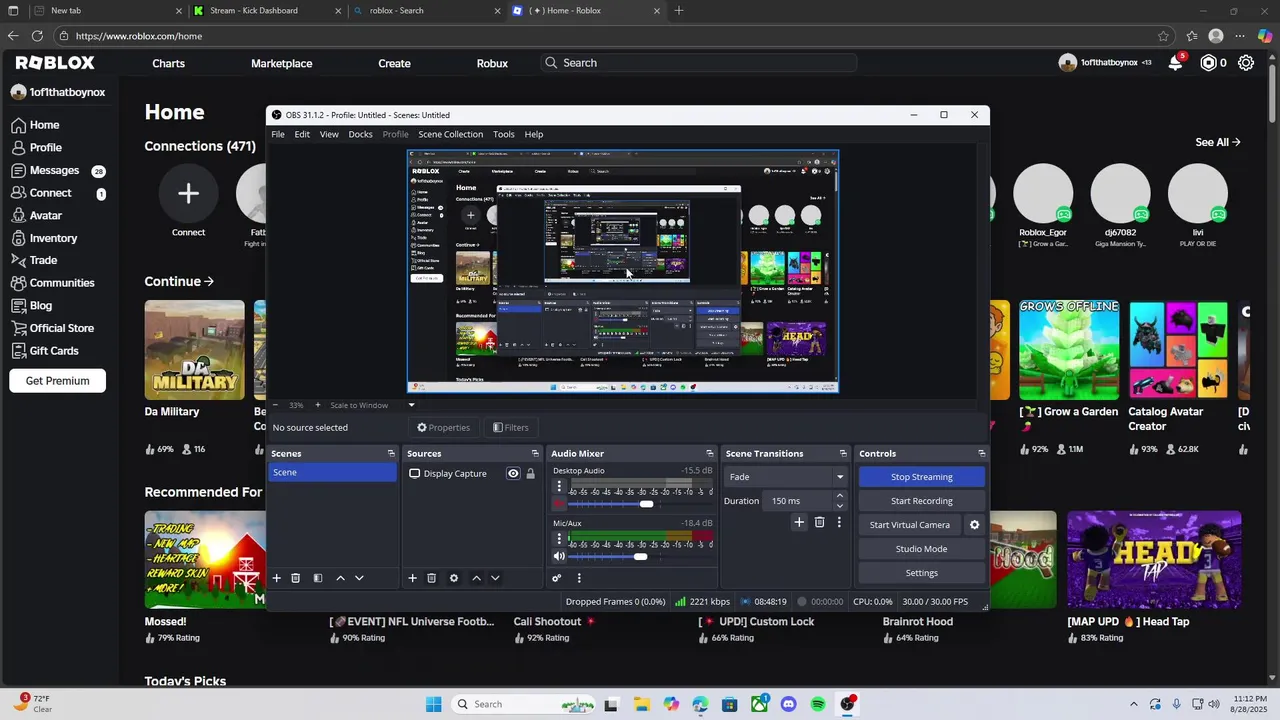Click See All connections link

(x=1217, y=142)
